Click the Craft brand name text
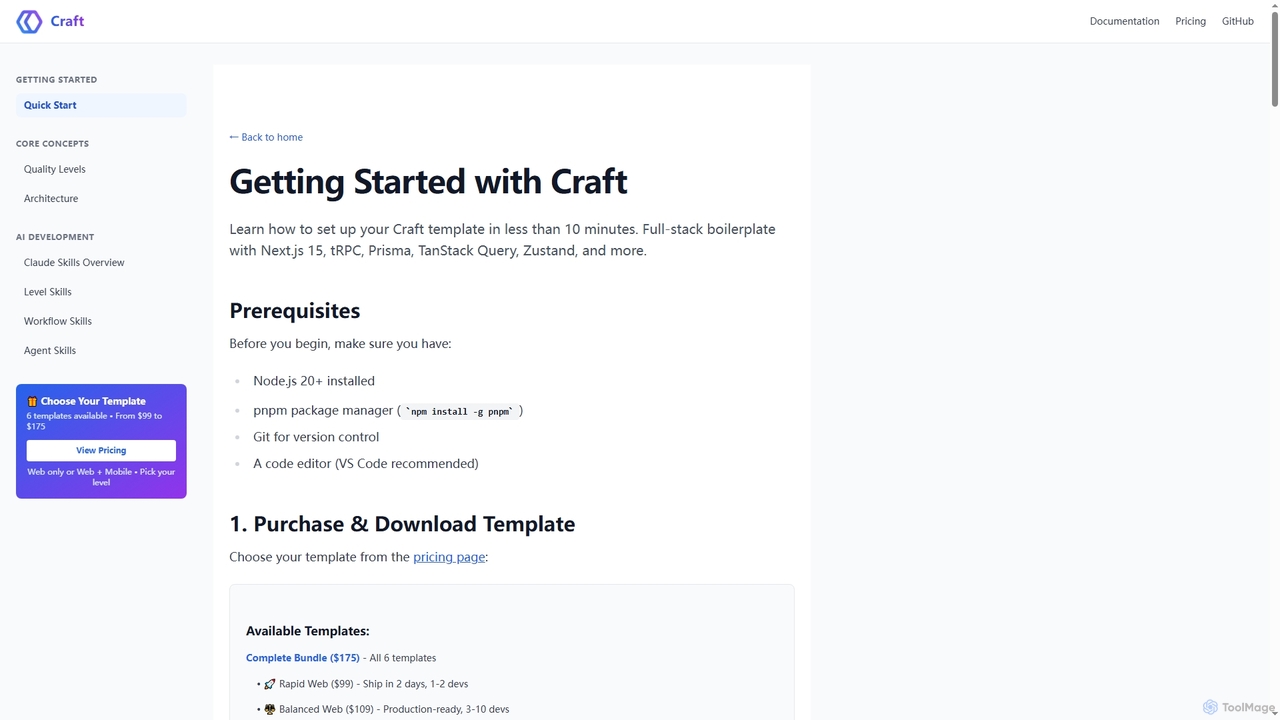This screenshot has height=720, width=1280. tap(67, 21)
